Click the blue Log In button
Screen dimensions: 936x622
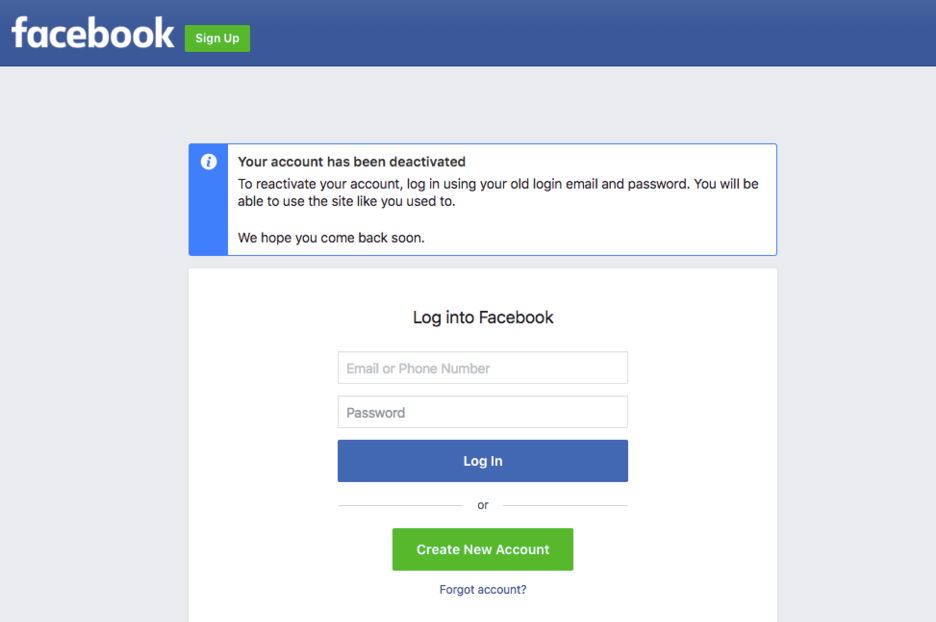[482, 461]
